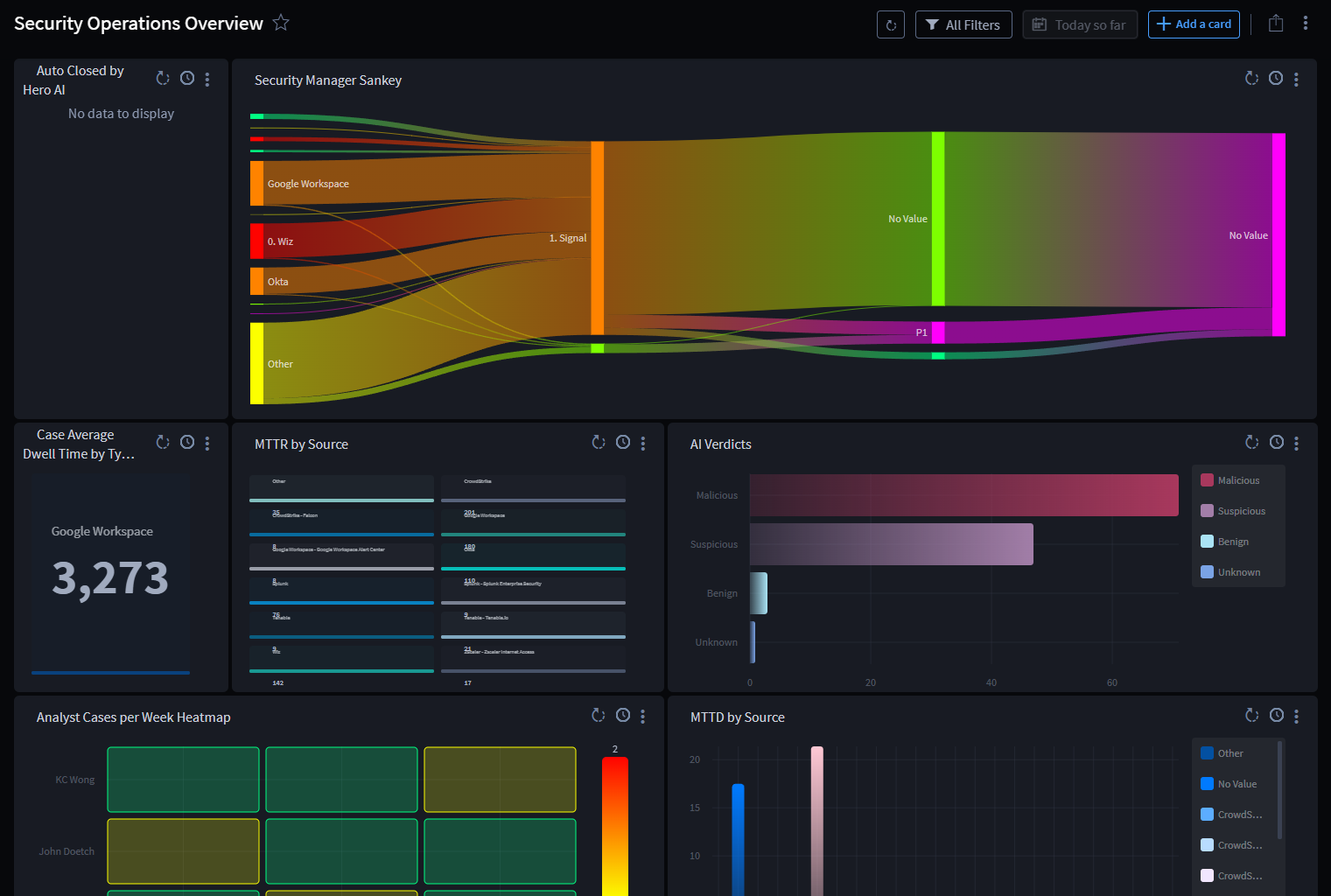Open time settings for Case Average Dwell Time

pos(187,443)
